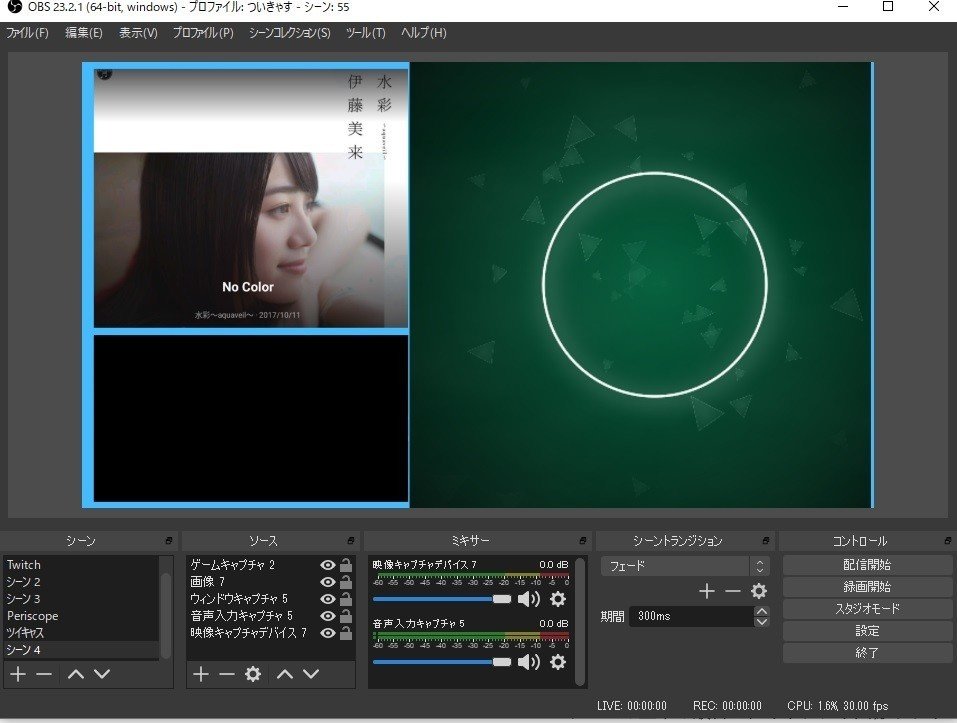Remove selected scene with minus icon
This screenshot has width=957, height=723.
pyautogui.click(x=44, y=674)
